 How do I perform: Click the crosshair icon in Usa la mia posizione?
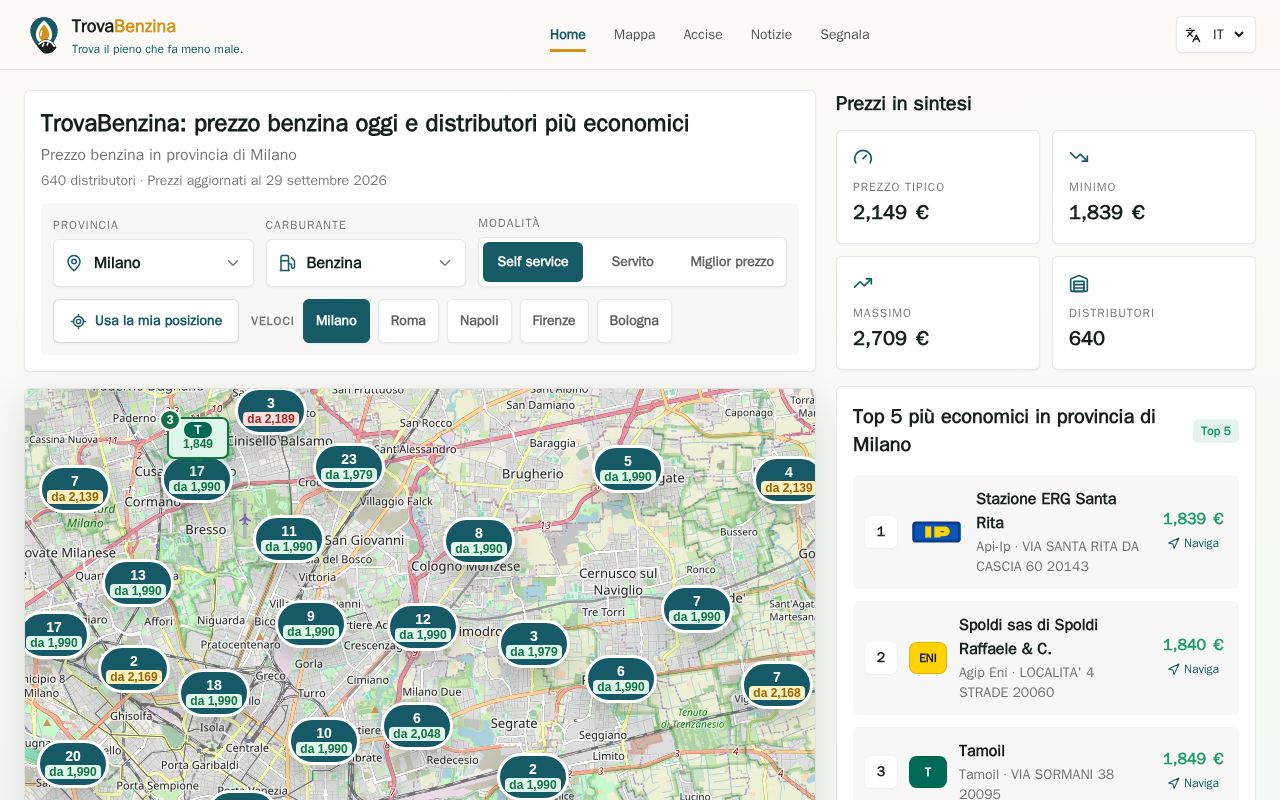point(78,321)
